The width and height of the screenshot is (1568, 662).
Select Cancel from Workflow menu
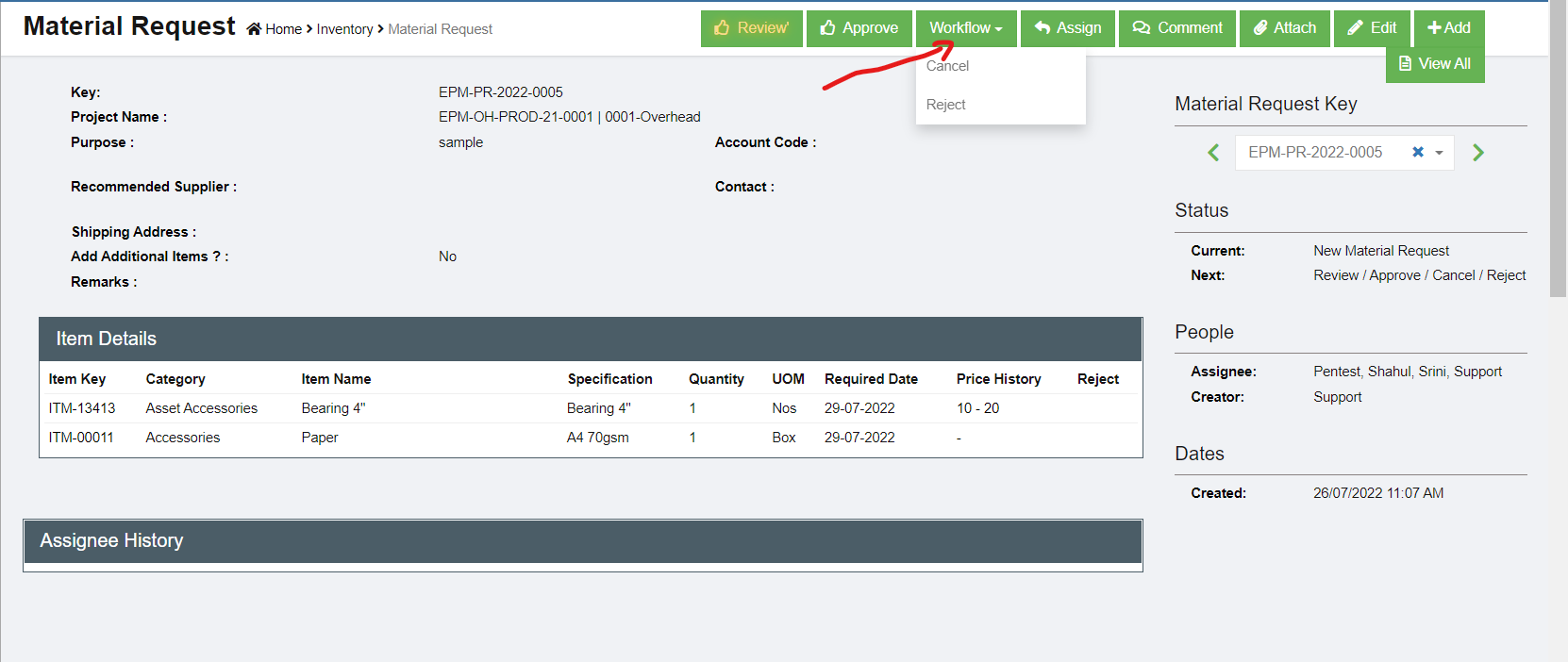coord(947,66)
